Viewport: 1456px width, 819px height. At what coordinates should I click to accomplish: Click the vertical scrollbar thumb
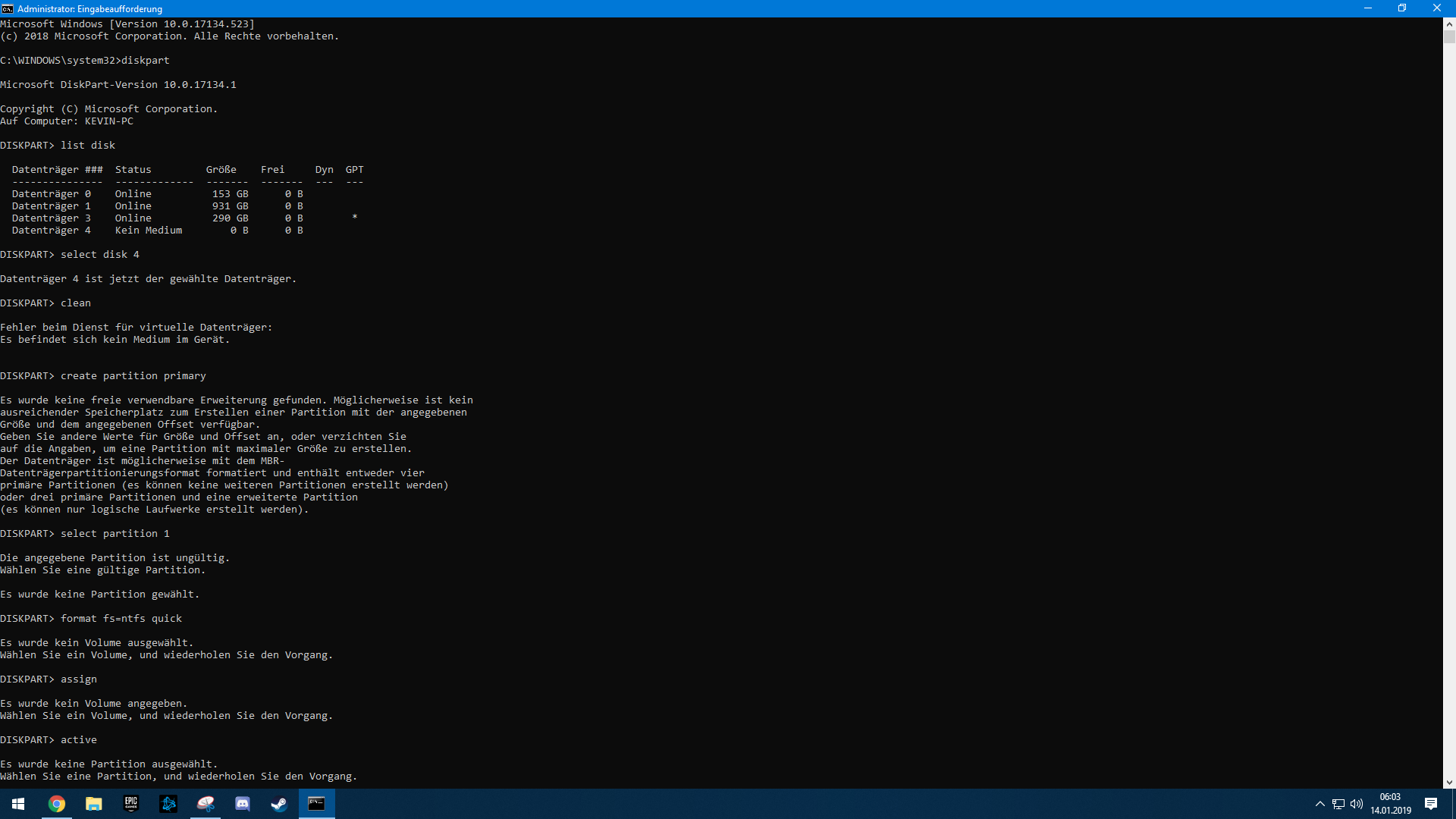pyautogui.click(x=1449, y=37)
